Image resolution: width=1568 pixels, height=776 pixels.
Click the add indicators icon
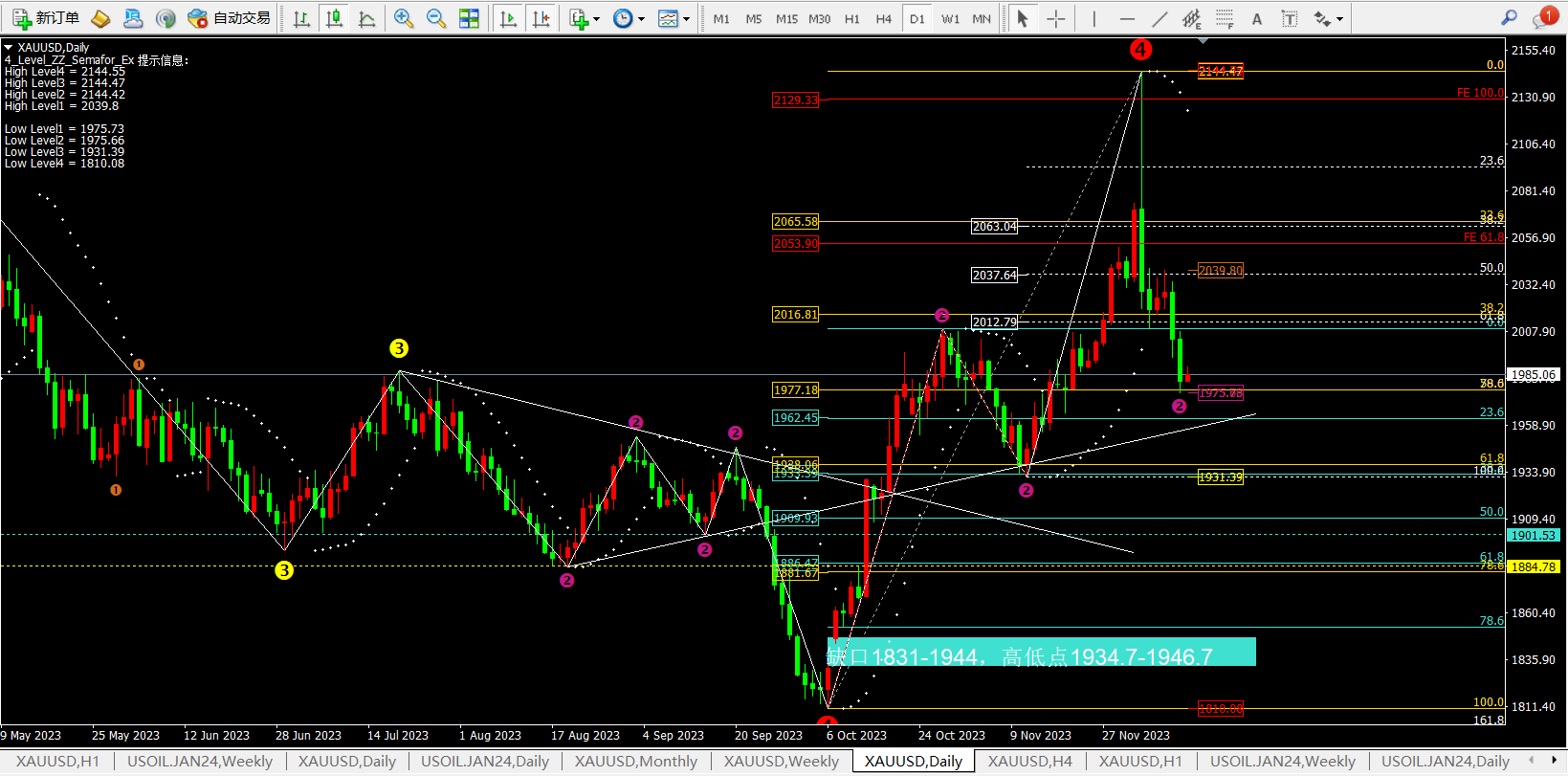click(579, 18)
